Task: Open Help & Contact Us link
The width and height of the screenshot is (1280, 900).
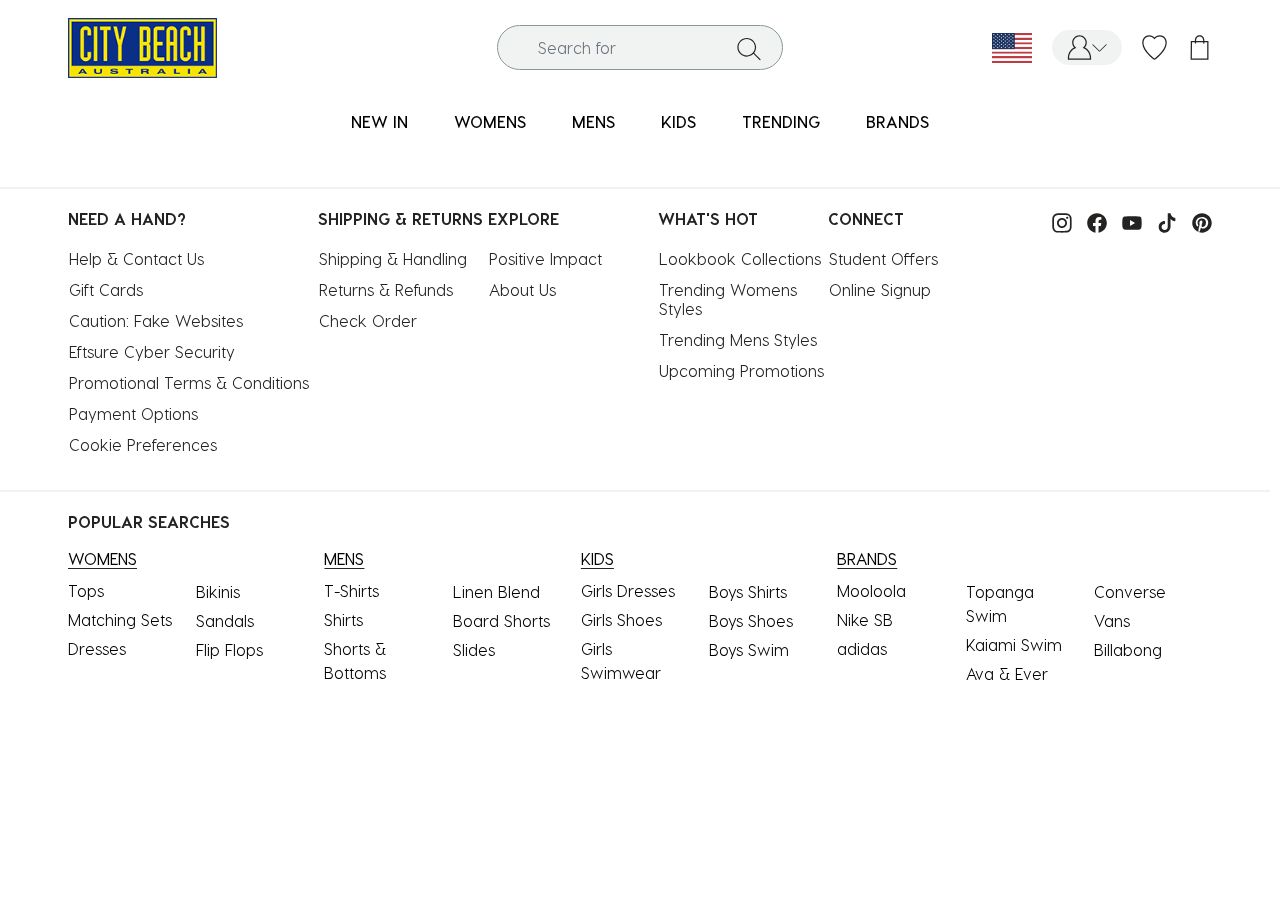Action: 137,259
